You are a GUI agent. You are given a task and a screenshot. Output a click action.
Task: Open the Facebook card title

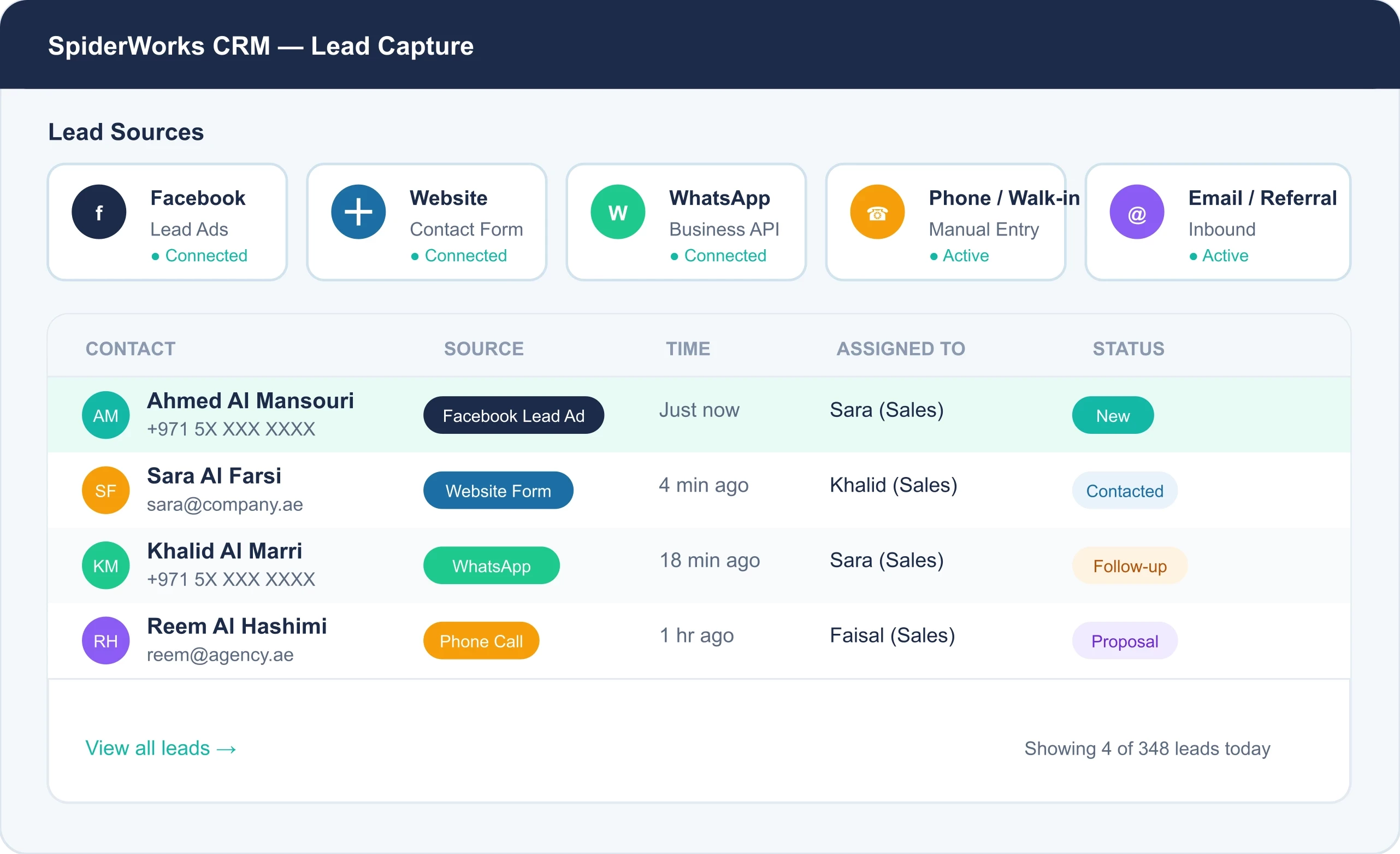[x=198, y=198]
